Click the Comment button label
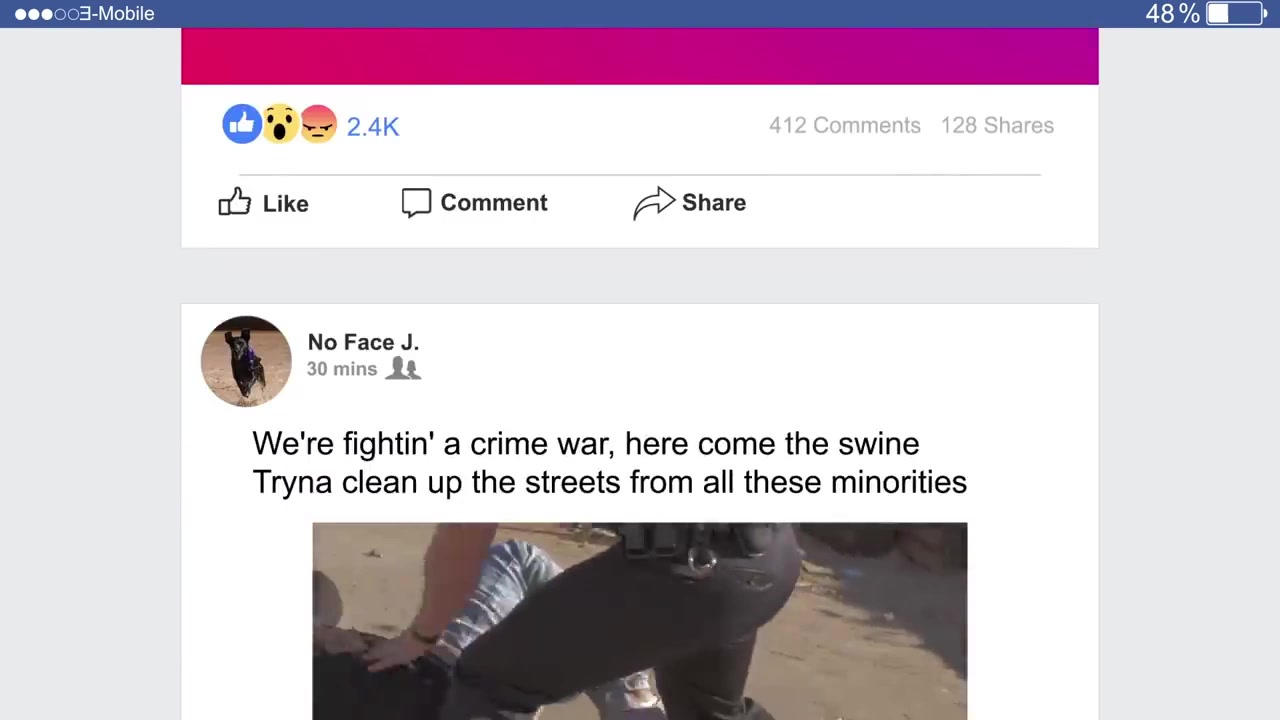The width and height of the screenshot is (1280, 720). pyautogui.click(x=494, y=202)
